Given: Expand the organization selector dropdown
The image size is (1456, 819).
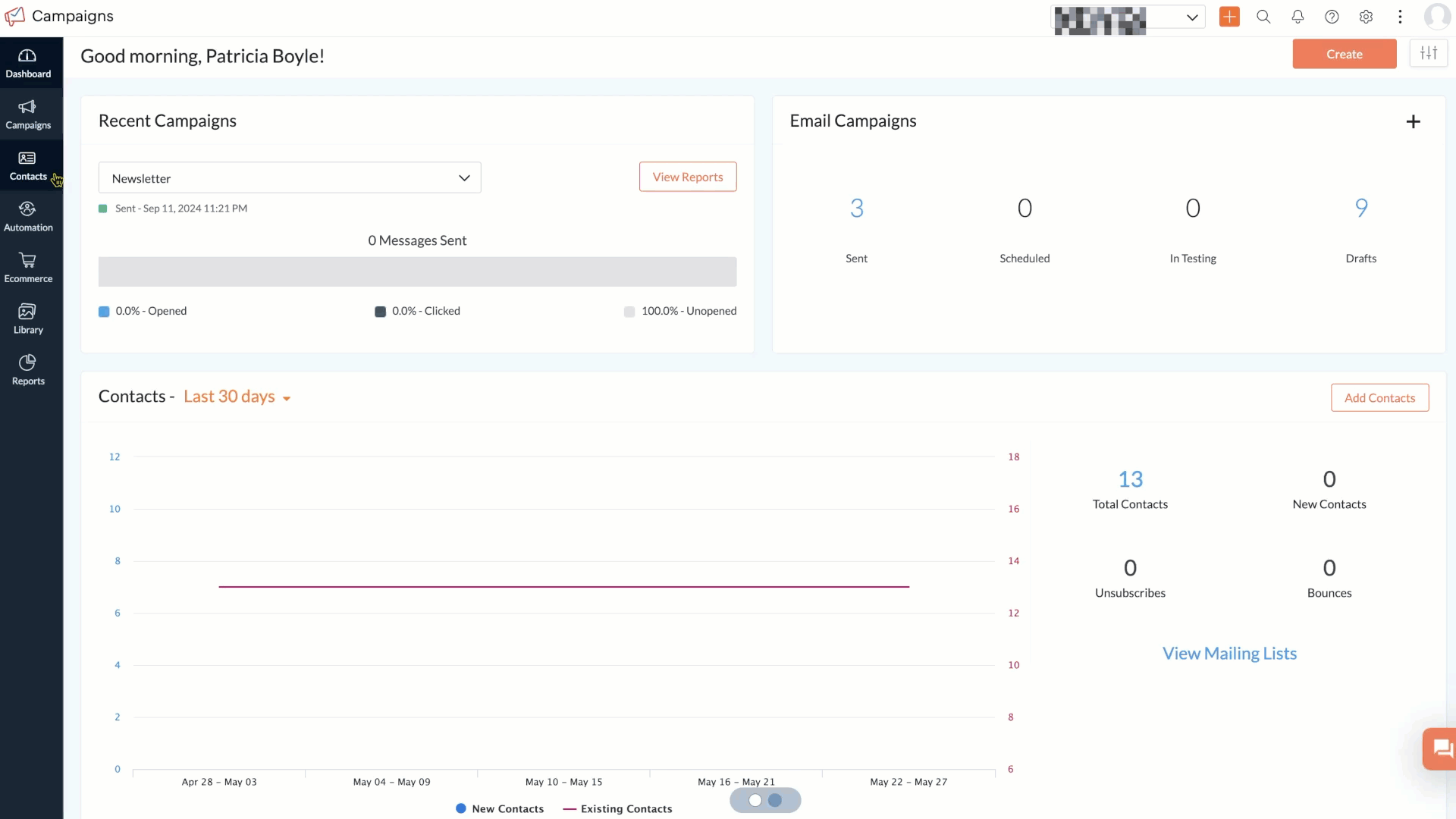Looking at the screenshot, I should (1128, 18).
